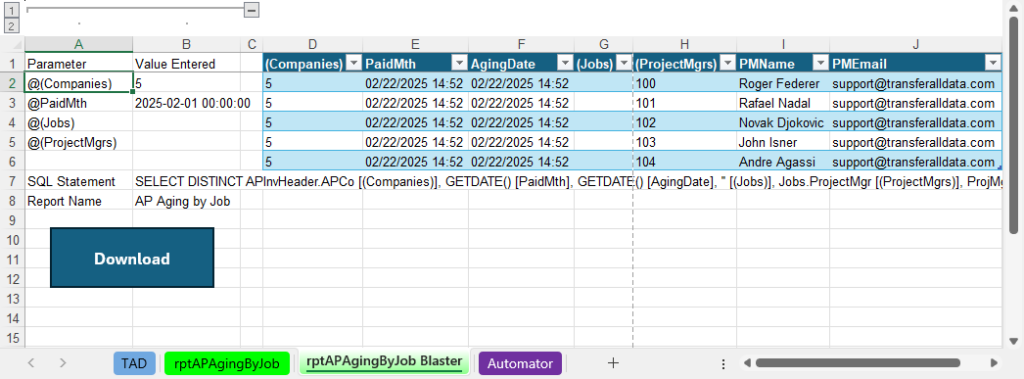Viewport: 1024px width, 379px height.
Task: Select the Value Entered cell containing 5
Action: [x=186, y=83]
